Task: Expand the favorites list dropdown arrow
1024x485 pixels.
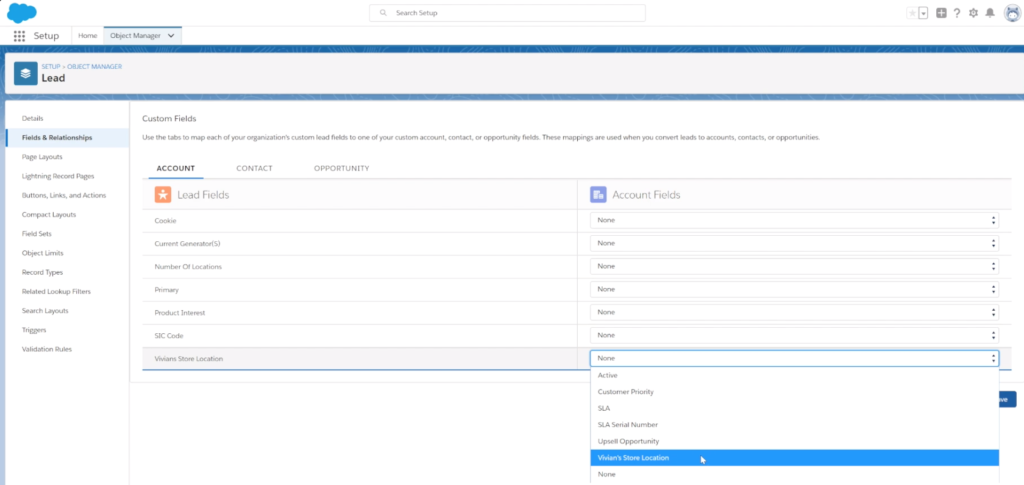Action: pyautogui.click(x=923, y=13)
